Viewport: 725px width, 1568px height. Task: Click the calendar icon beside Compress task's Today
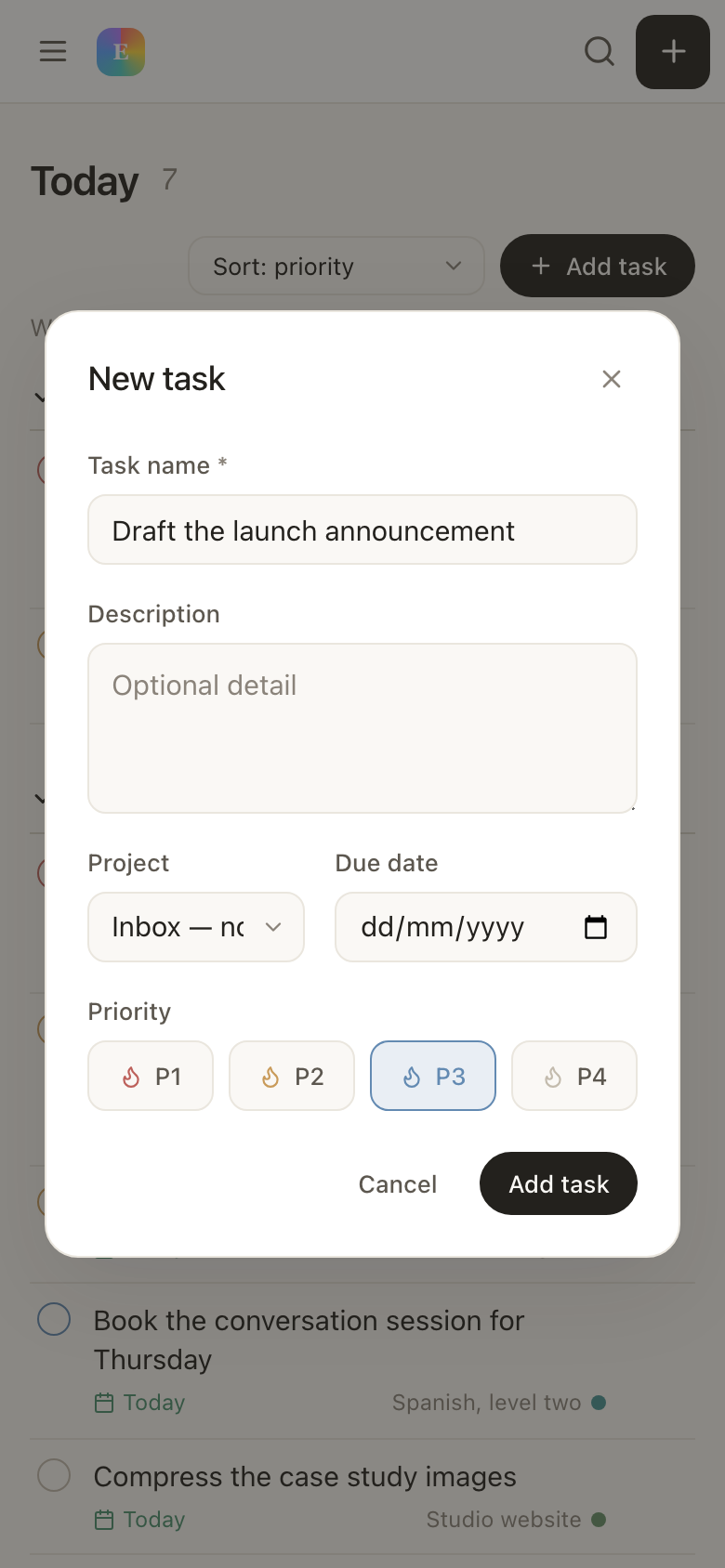pos(104,1520)
